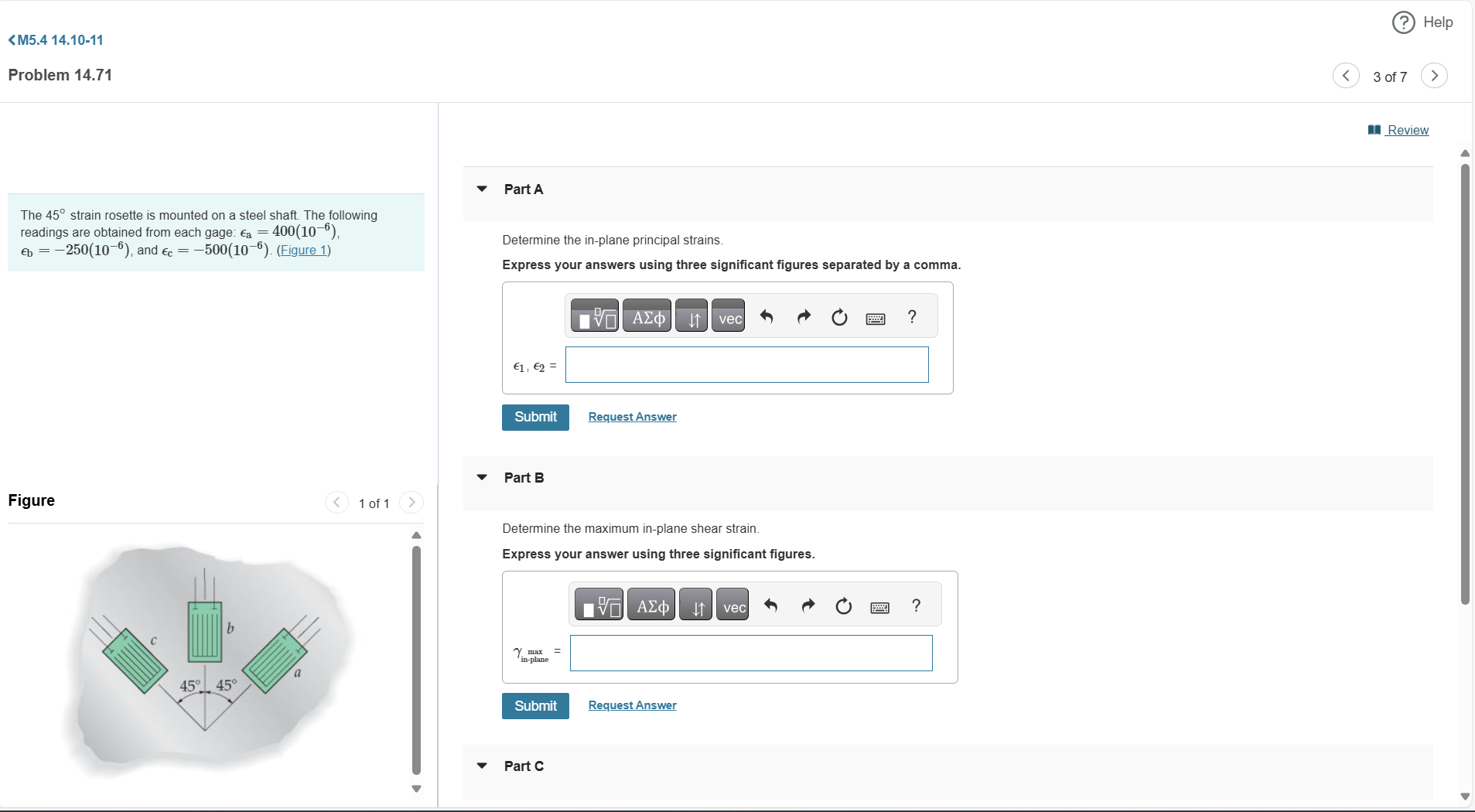Click the principal strains input field
This screenshot has width=1475, height=812.
pos(746,364)
